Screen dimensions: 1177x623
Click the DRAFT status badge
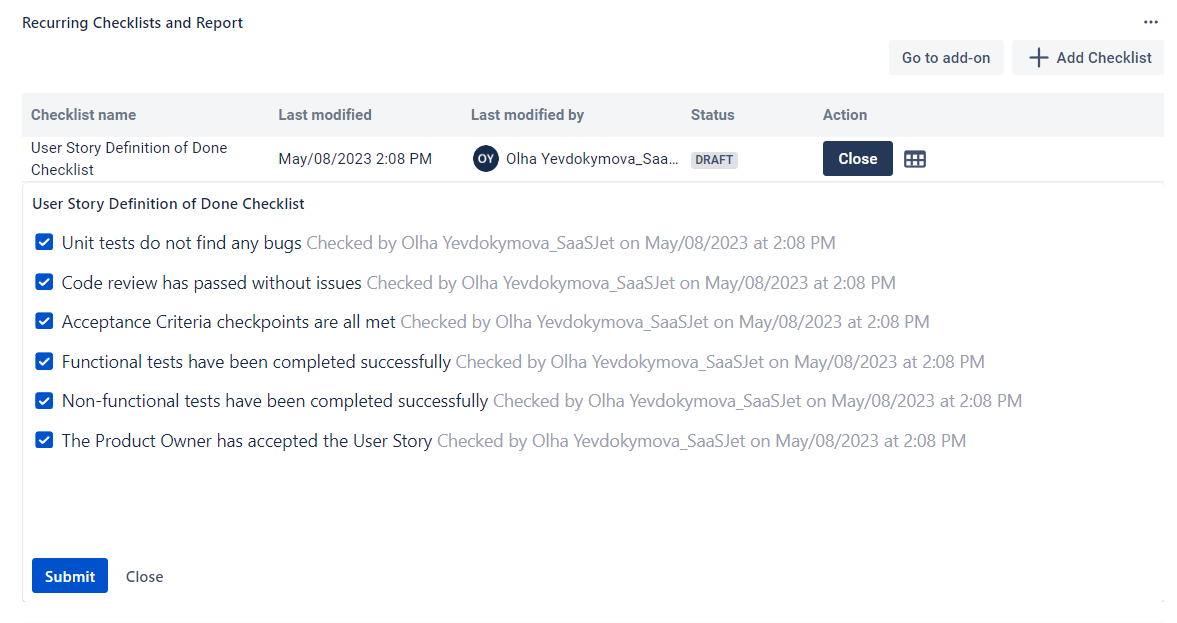pos(713,159)
